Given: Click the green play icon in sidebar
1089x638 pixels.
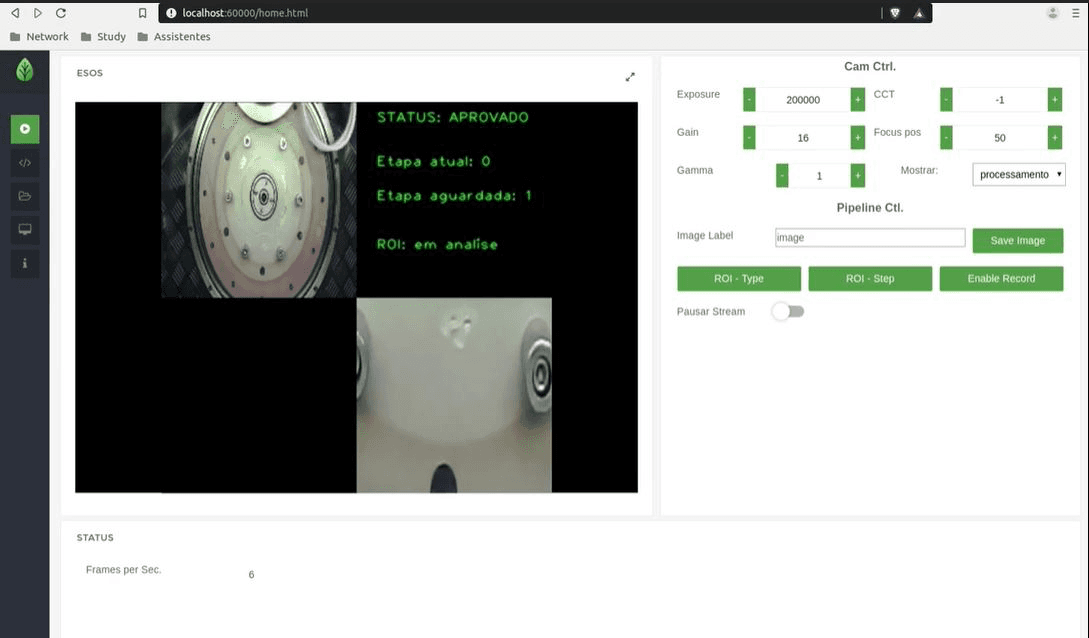Looking at the screenshot, I should (x=25, y=128).
